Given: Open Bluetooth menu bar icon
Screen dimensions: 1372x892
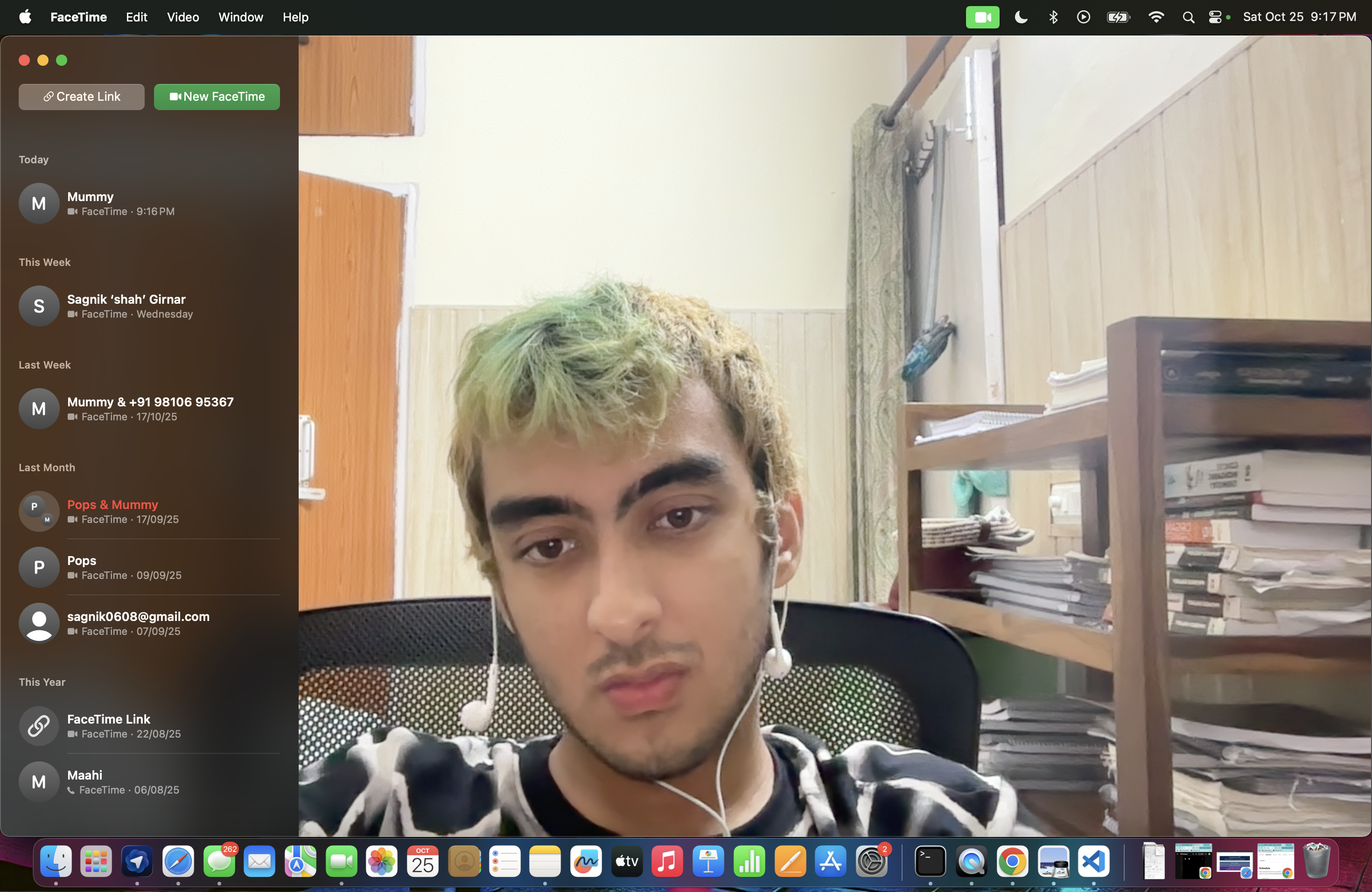Looking at the screenshot, I should [x=1053, y=17].
